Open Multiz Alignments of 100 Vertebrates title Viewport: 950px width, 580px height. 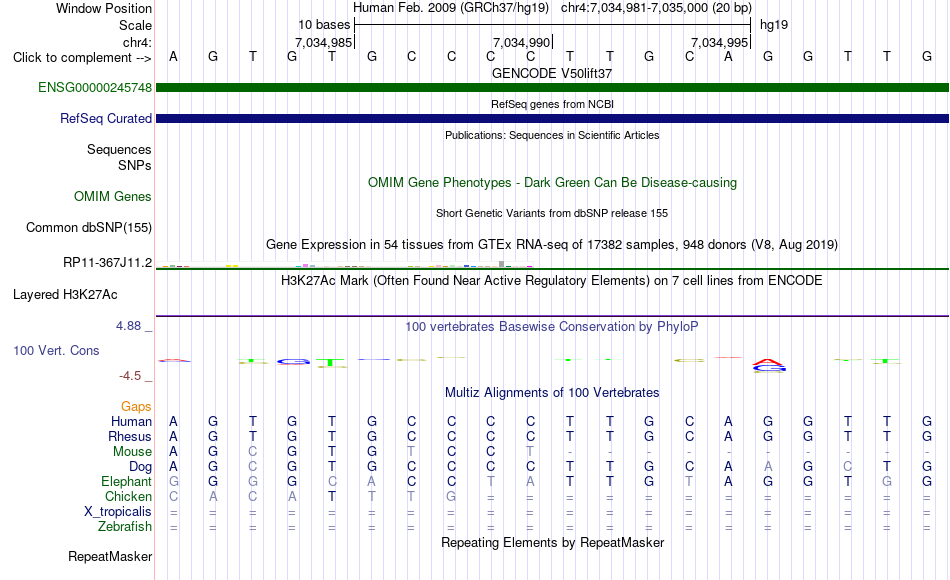552,393
